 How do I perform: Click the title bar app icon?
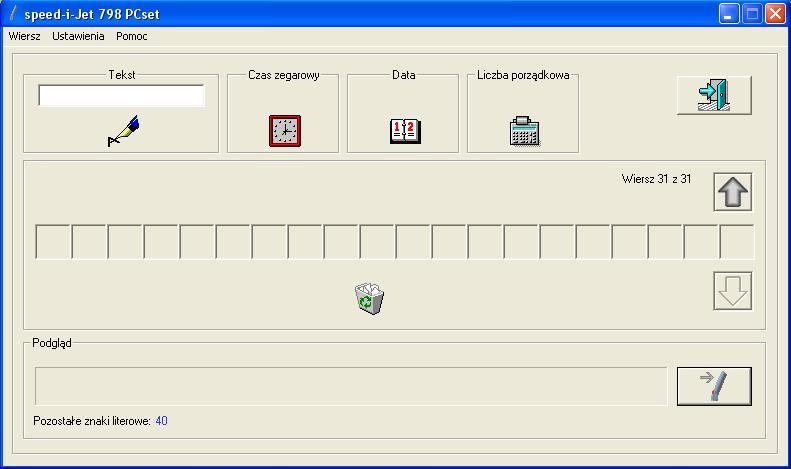[x=14, y=14]
